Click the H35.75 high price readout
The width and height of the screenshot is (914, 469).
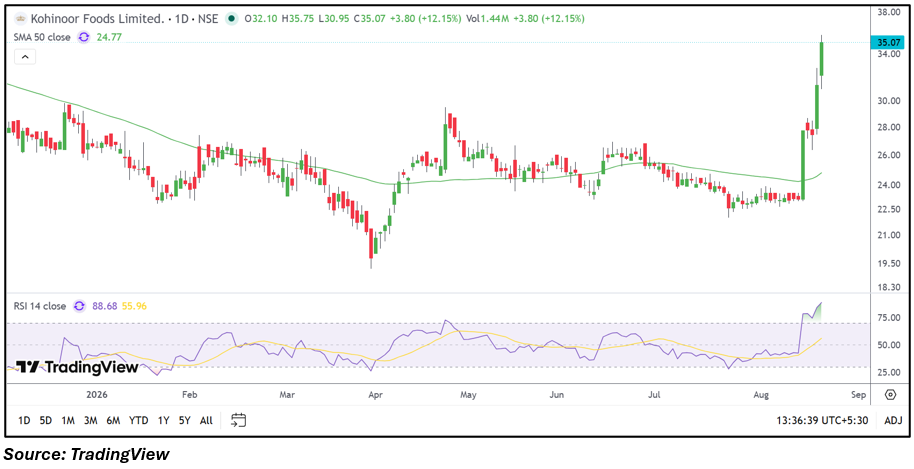point(297,19)
